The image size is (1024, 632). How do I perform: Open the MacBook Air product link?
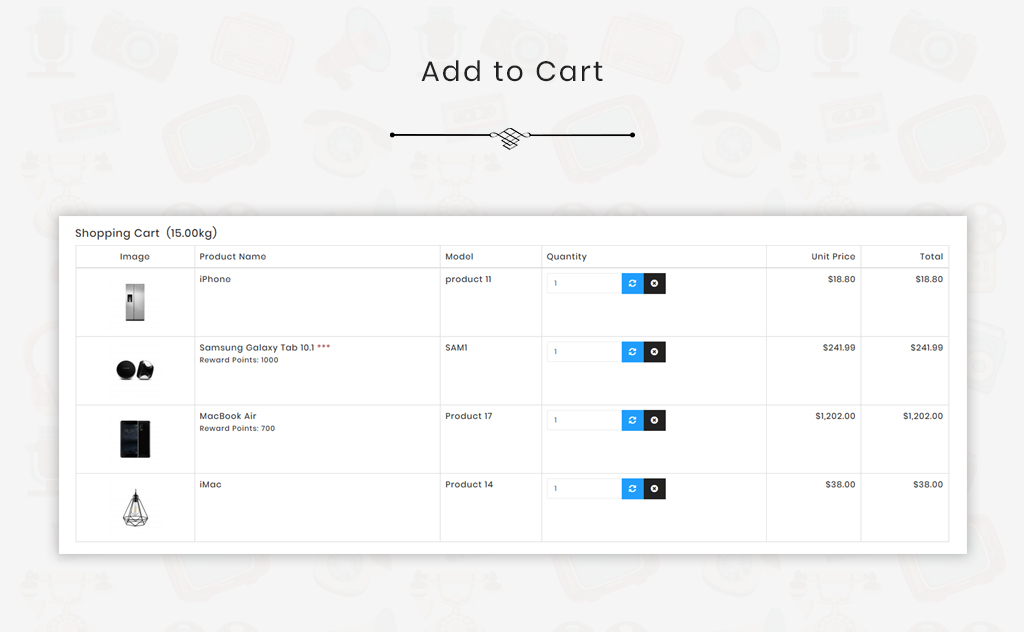pos(228,416)
